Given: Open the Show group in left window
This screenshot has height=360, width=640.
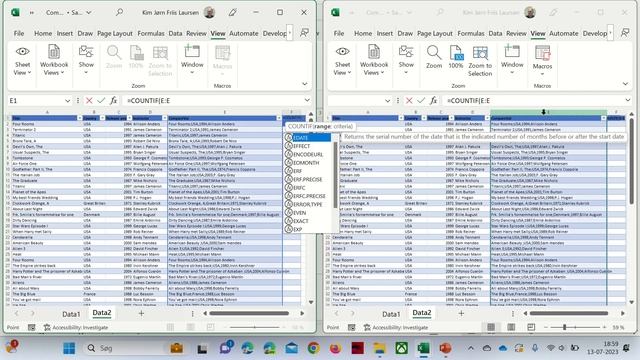Looking at the screenshot, I should (86, 61).
